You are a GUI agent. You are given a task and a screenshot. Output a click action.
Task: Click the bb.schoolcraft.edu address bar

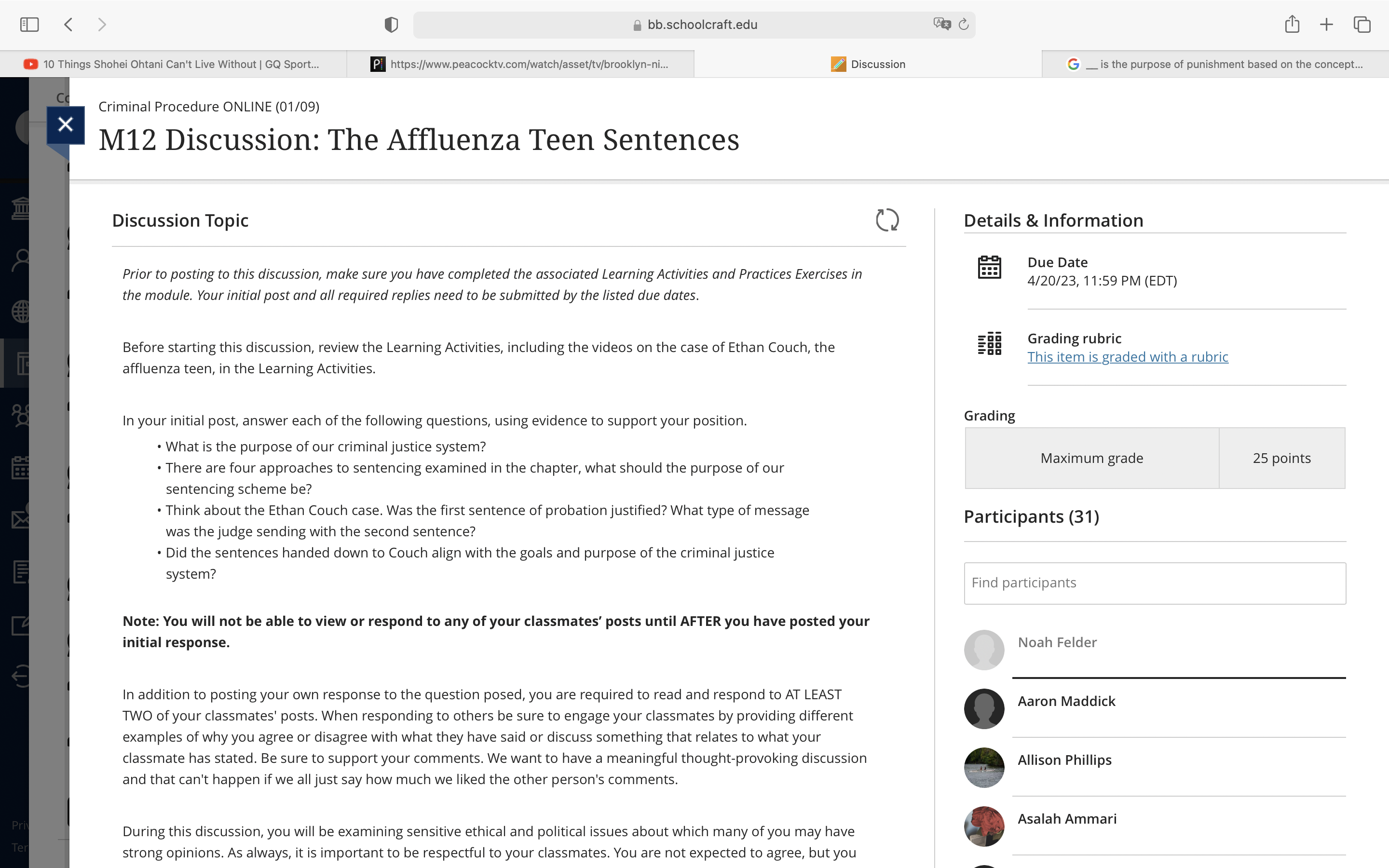tap(694, 25)
